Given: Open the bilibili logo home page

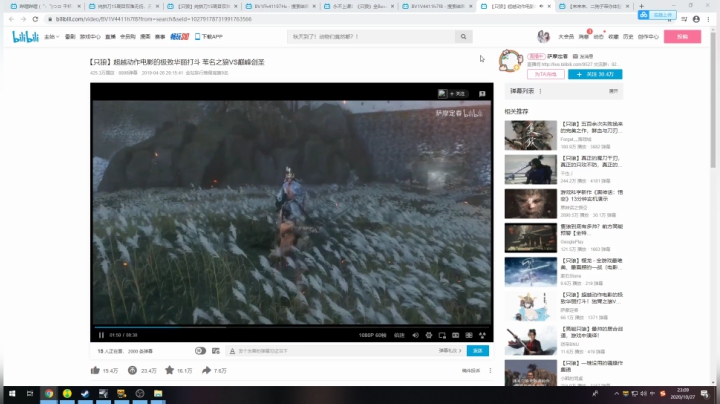Looking at the screenshot, I should tap(25, 36).
